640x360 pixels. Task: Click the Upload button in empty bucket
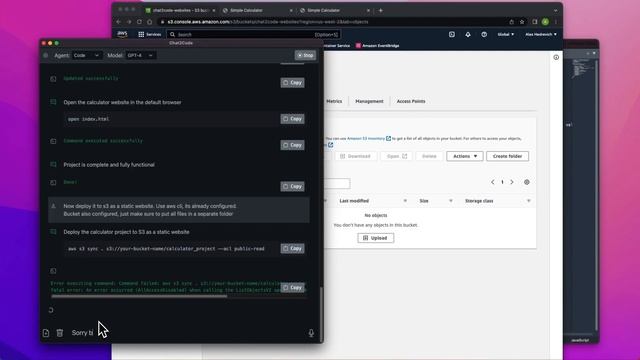376,238
